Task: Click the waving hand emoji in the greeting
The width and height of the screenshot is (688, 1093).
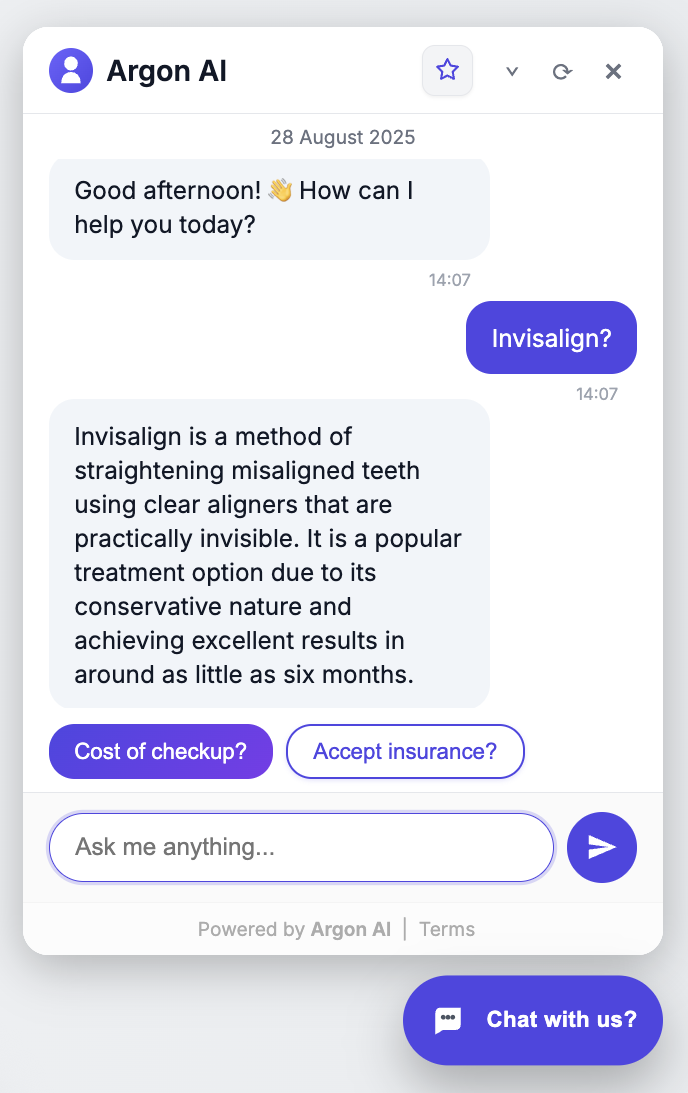Action: pos(278,188)
